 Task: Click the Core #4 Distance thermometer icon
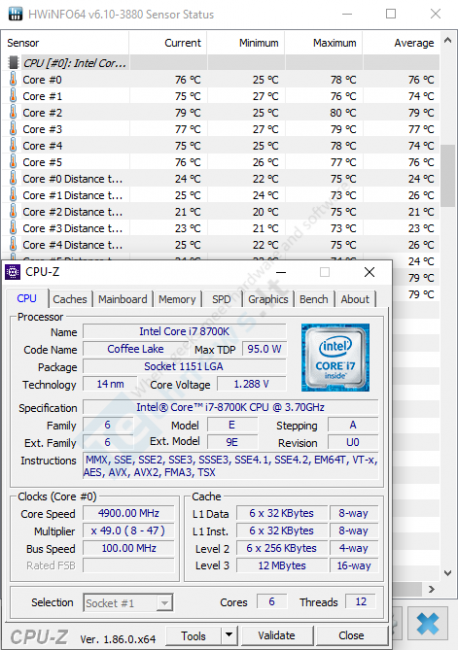[13, 245]
